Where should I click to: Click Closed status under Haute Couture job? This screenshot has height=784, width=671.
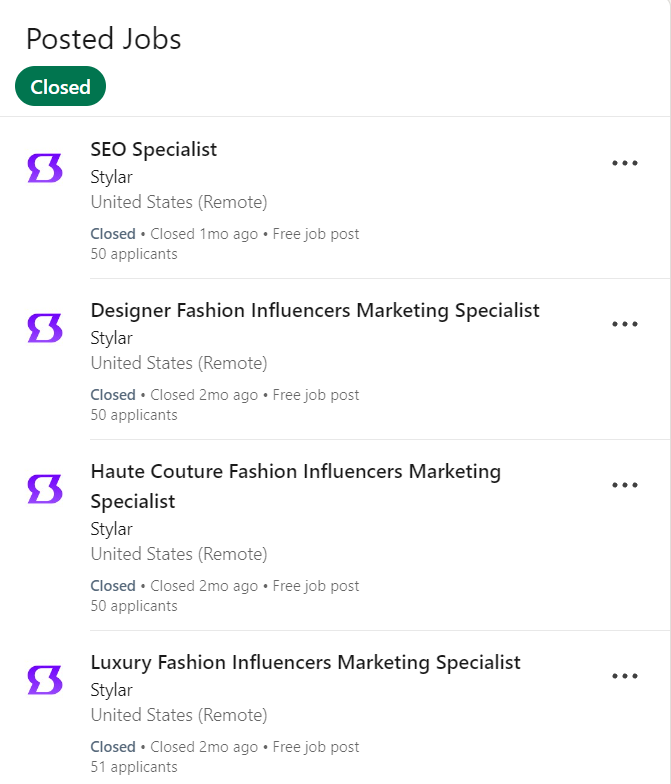click(x=112, y=586)
